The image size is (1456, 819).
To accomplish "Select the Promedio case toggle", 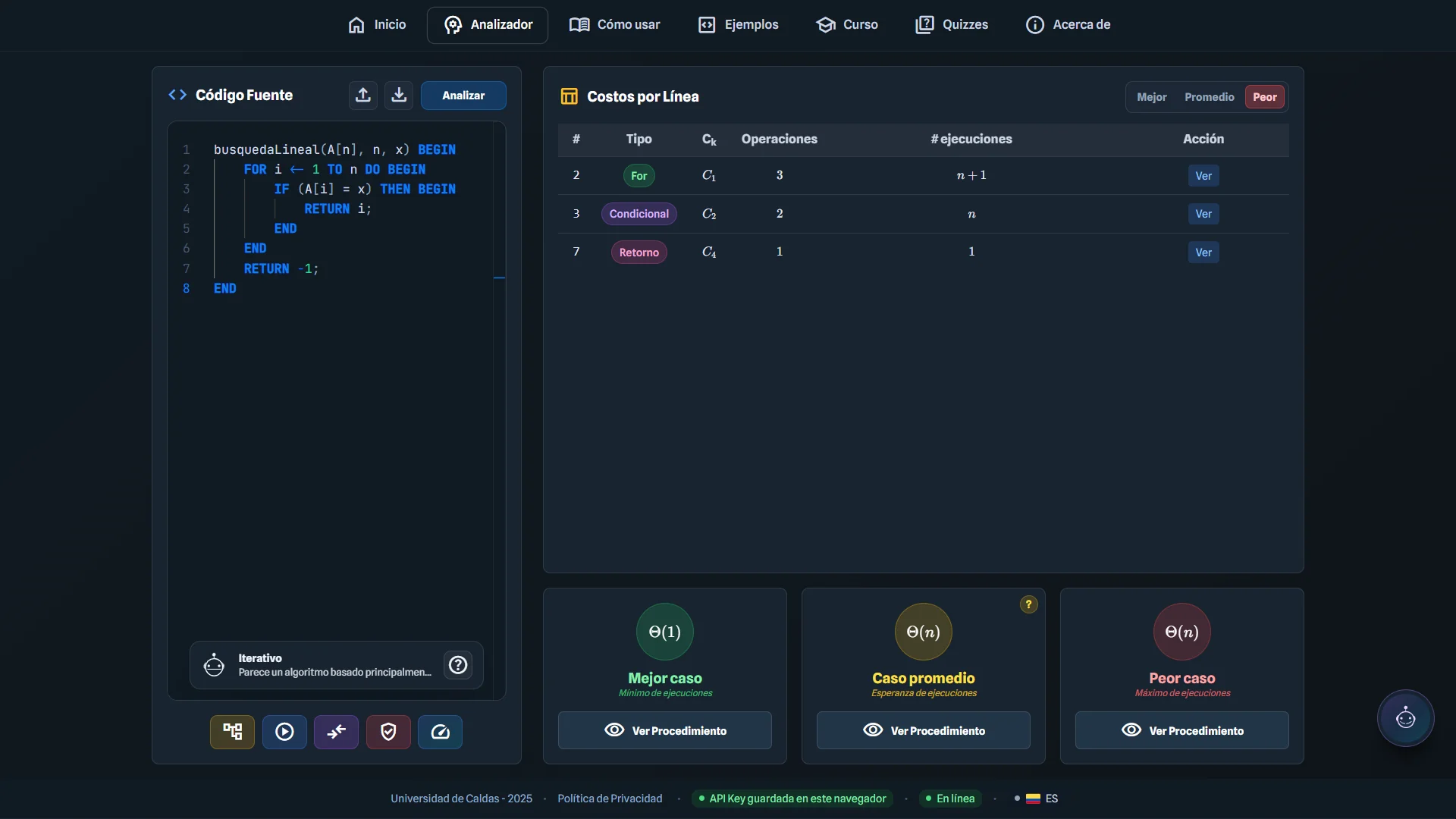I will [x=1209, y=97].
